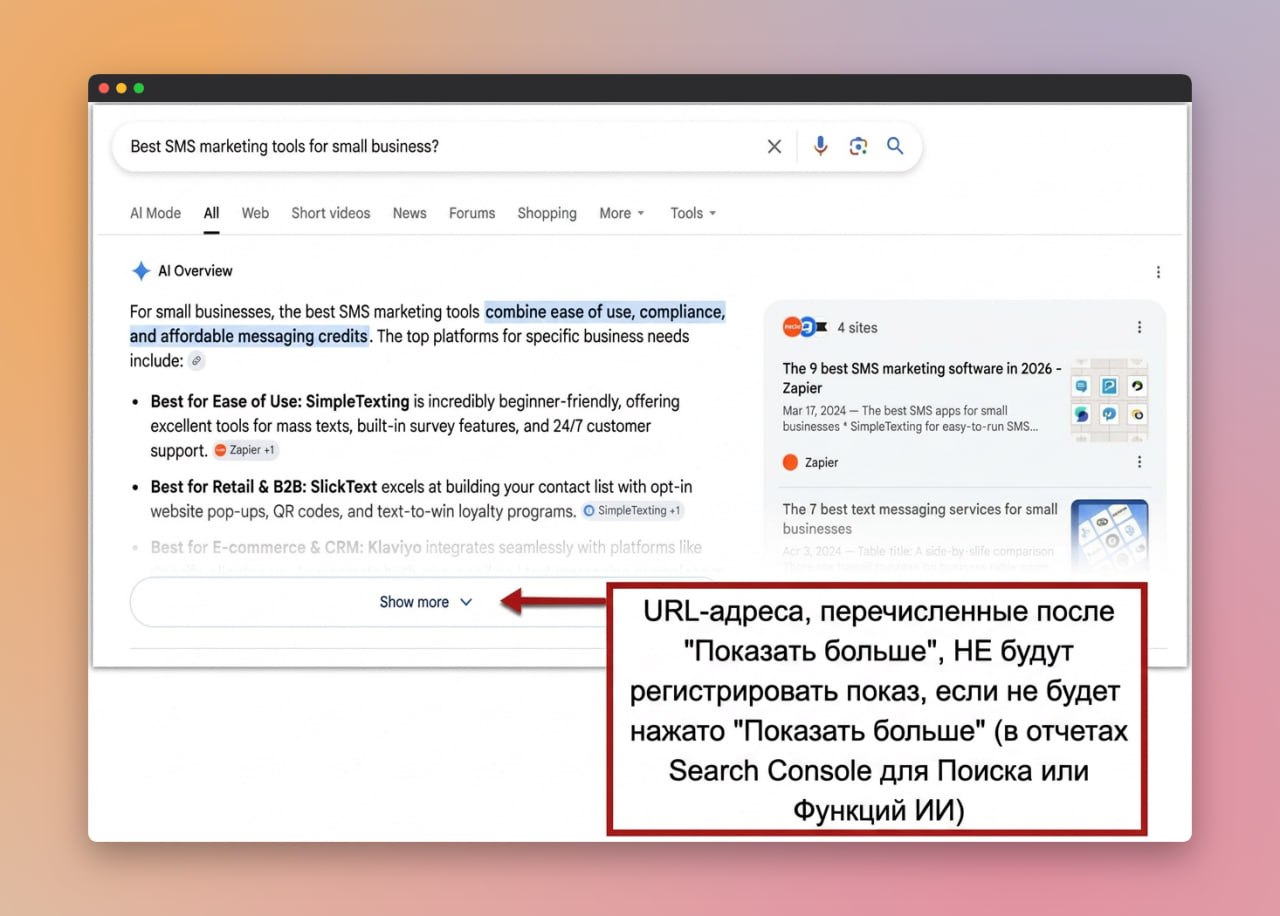1280x916 pixels.
Task: Select the All results tab
Action: coord(211,213)
